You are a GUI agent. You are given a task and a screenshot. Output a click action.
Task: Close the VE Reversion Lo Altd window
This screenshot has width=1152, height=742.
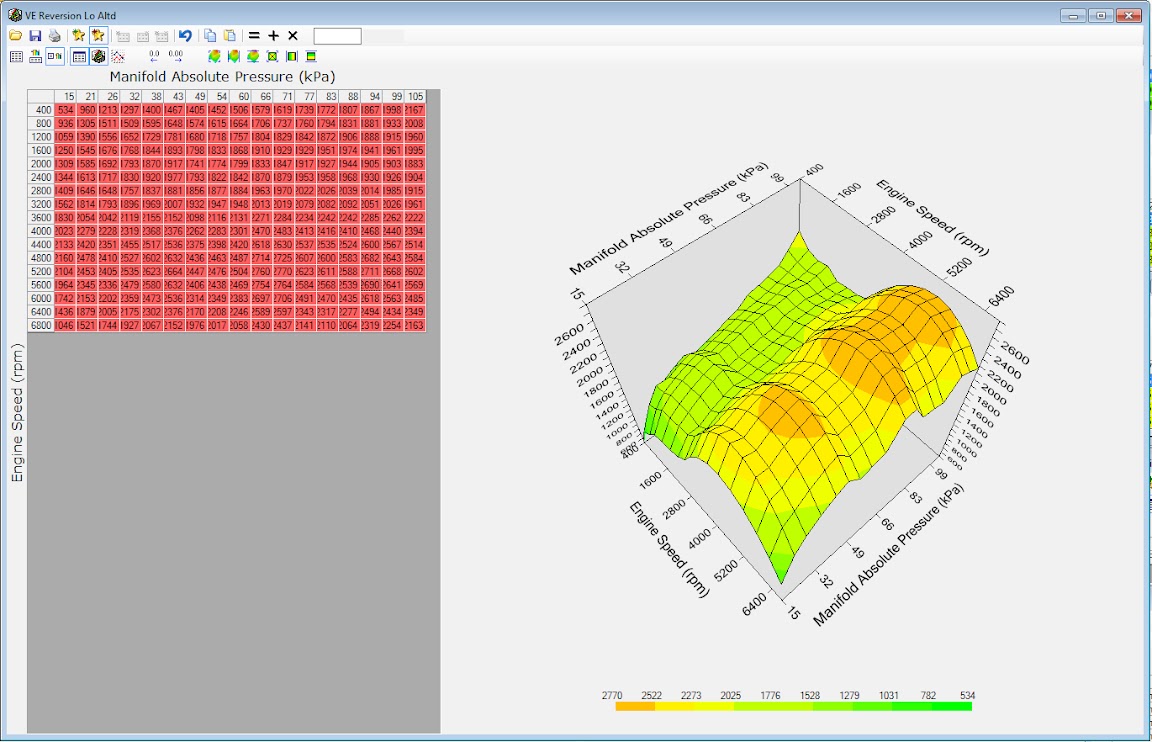coord(1128,15)
